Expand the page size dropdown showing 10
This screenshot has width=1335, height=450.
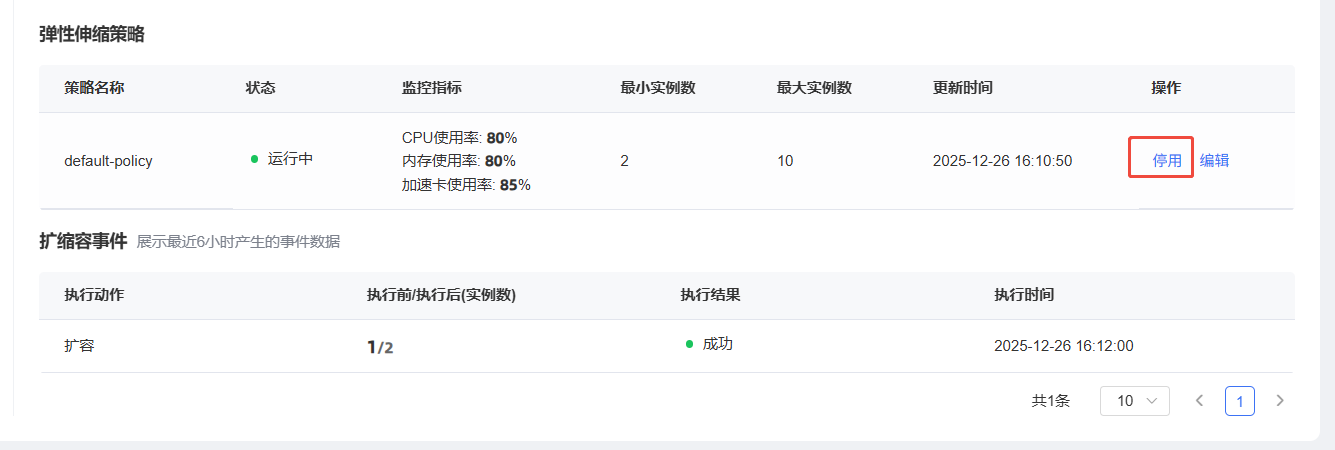[1134, 401]
